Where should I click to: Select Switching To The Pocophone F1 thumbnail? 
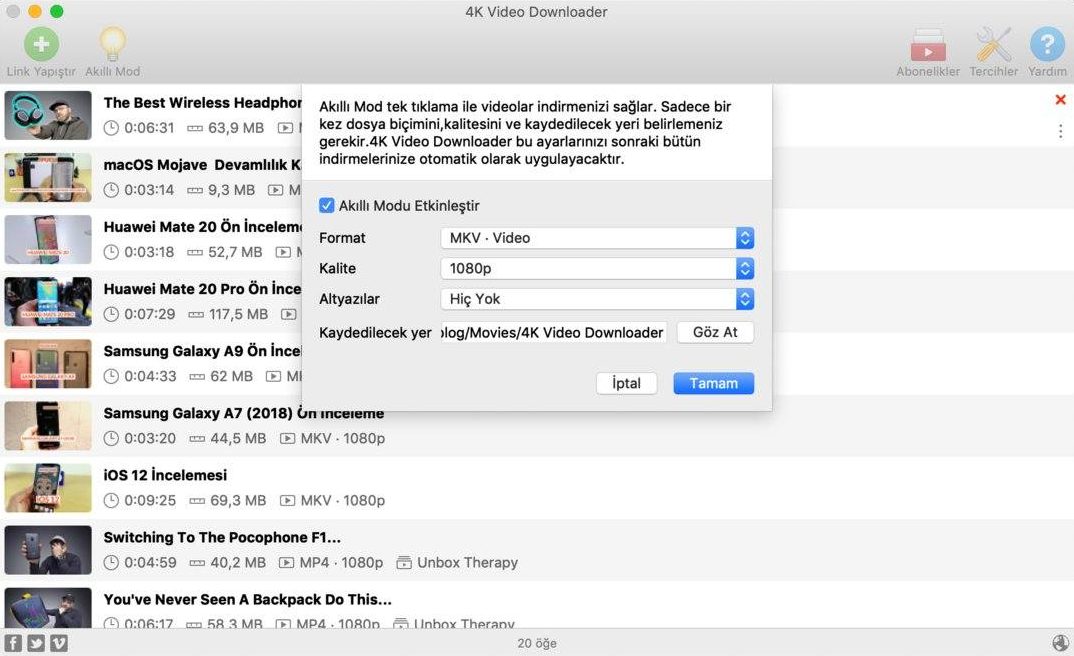click(x=48, y=550)
